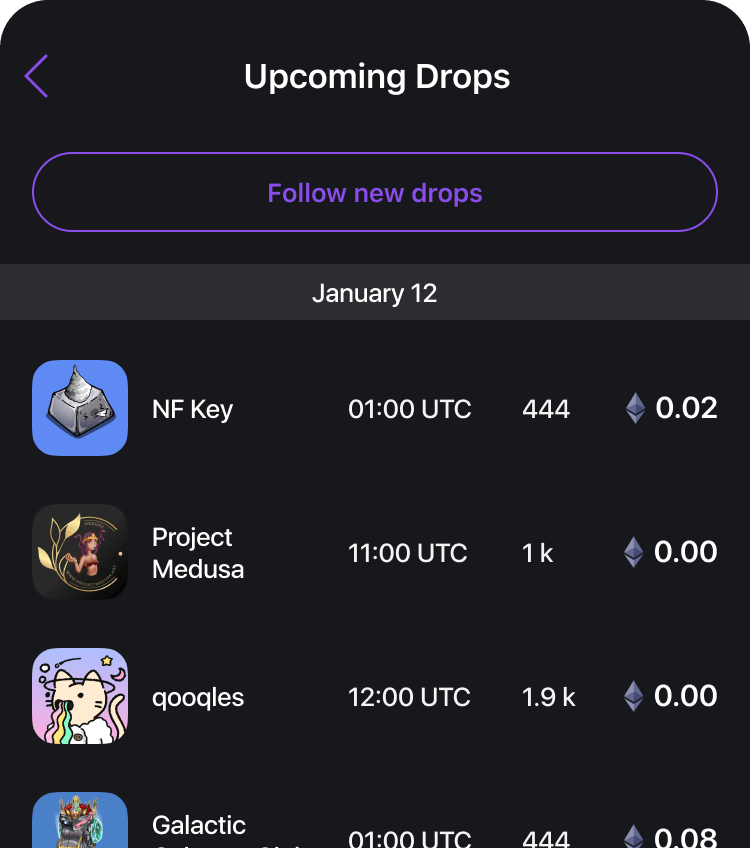
Task: Click the Ethereum icon on the Galactic row
Action: click(x=634, y=838)
